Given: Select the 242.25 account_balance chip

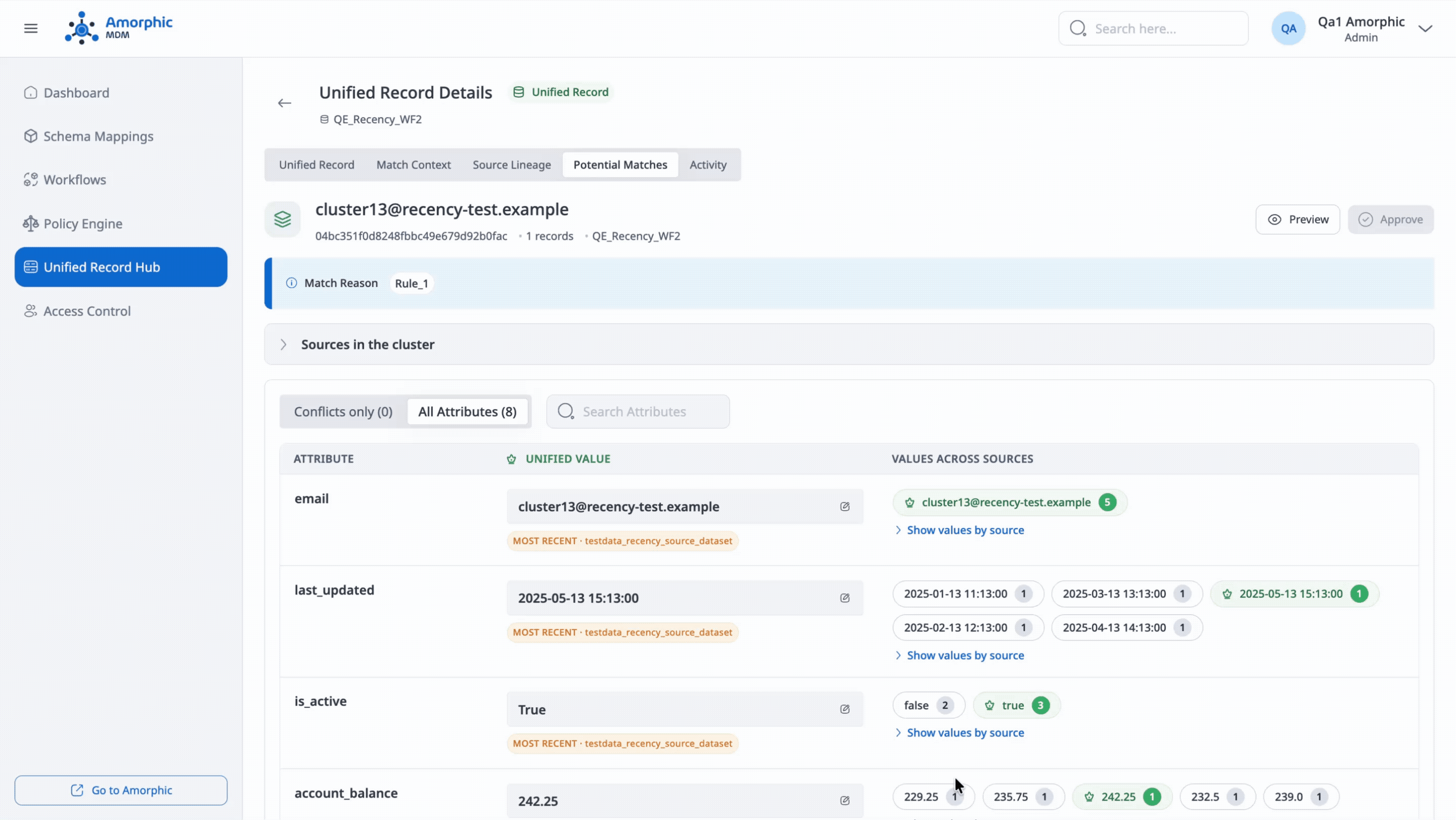Looking at the screenshot, I should coord(1122,797).
